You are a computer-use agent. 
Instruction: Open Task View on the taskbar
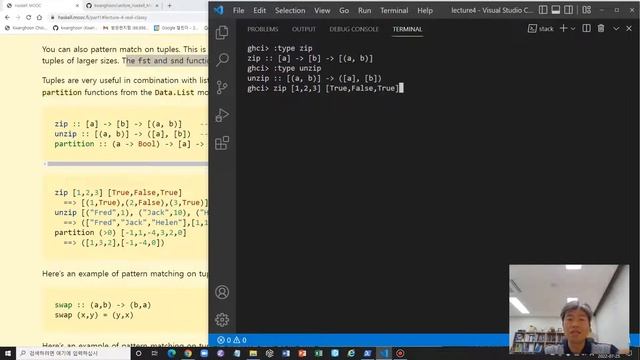tap(155, 353)
